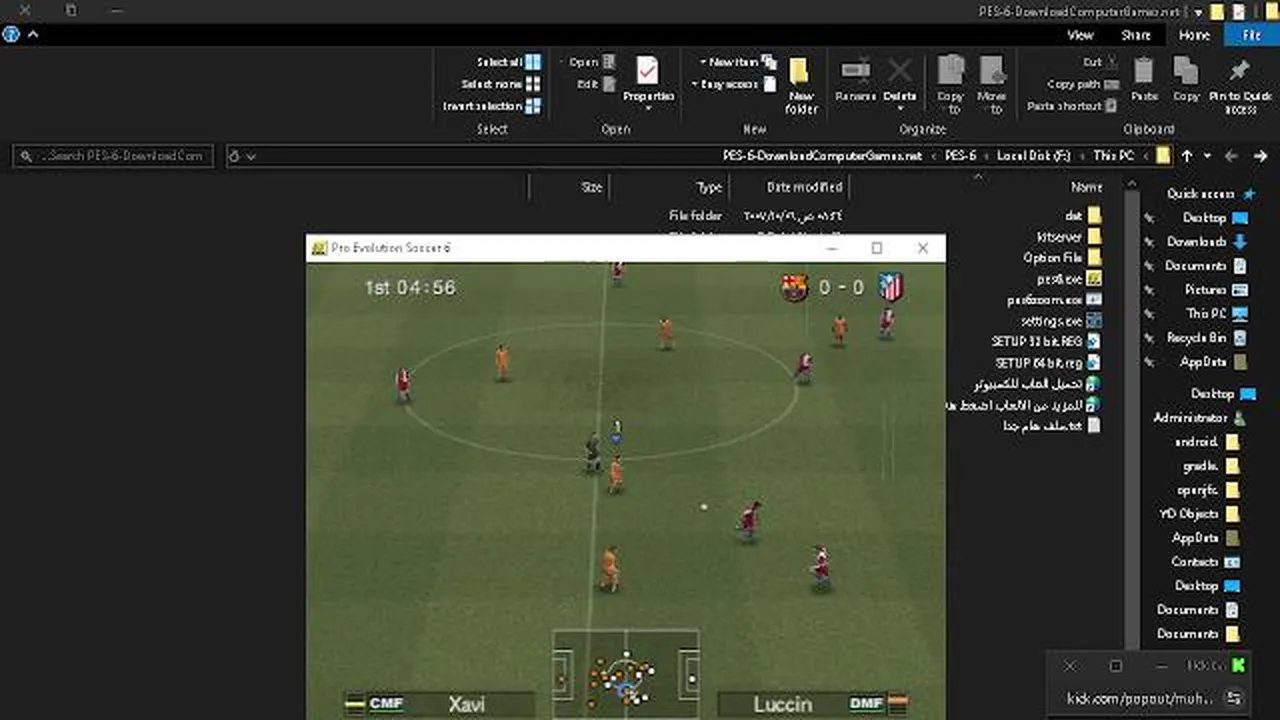
Task: Click Invert selection in the ribbon
Action: click(x=492, y=106)
